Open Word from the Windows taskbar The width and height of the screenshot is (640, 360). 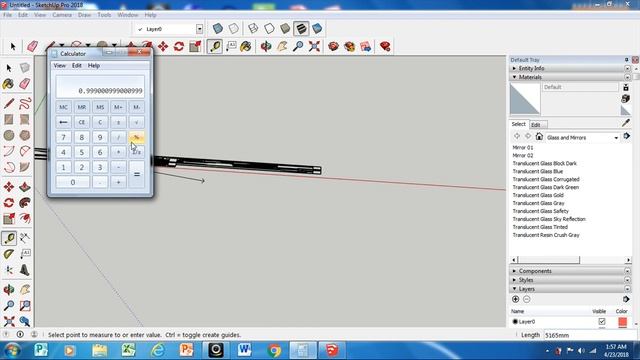[x=244, y=350]
